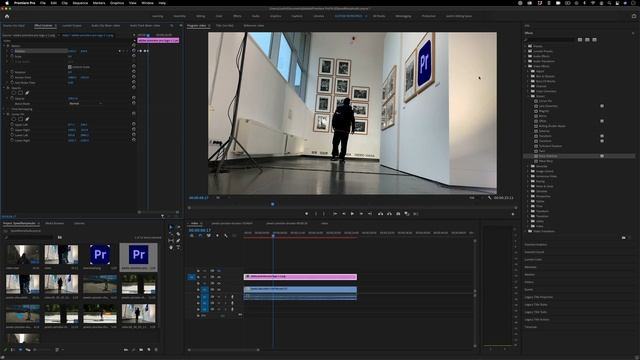Select the Warp Stabilizer effect
The height and width of the screenshot is (360, 640).
(548, 156)
